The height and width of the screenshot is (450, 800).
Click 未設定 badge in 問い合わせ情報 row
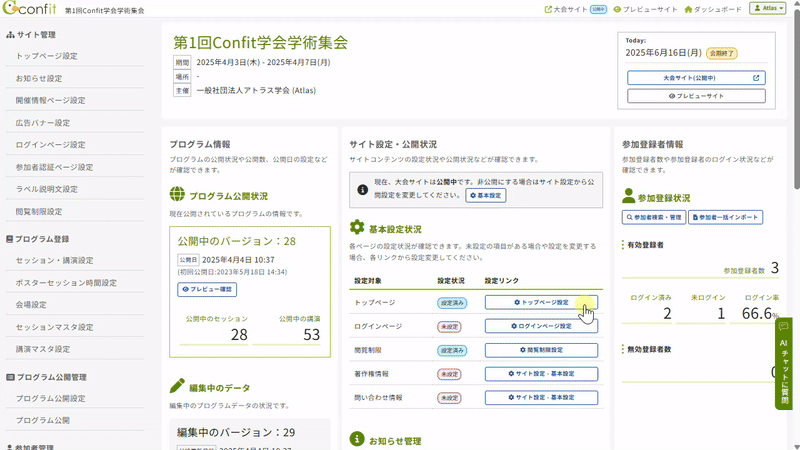point(449,398)
